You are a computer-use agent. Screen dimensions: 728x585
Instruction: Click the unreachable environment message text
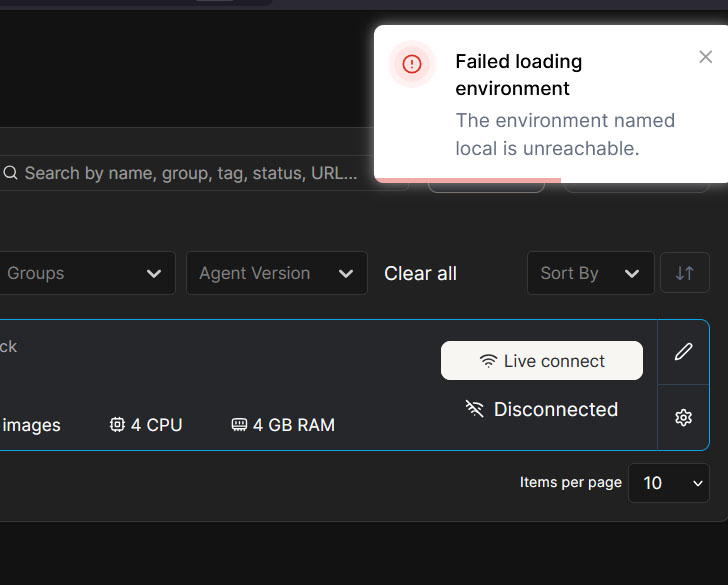pyautogui.click(x=565, y=134)
